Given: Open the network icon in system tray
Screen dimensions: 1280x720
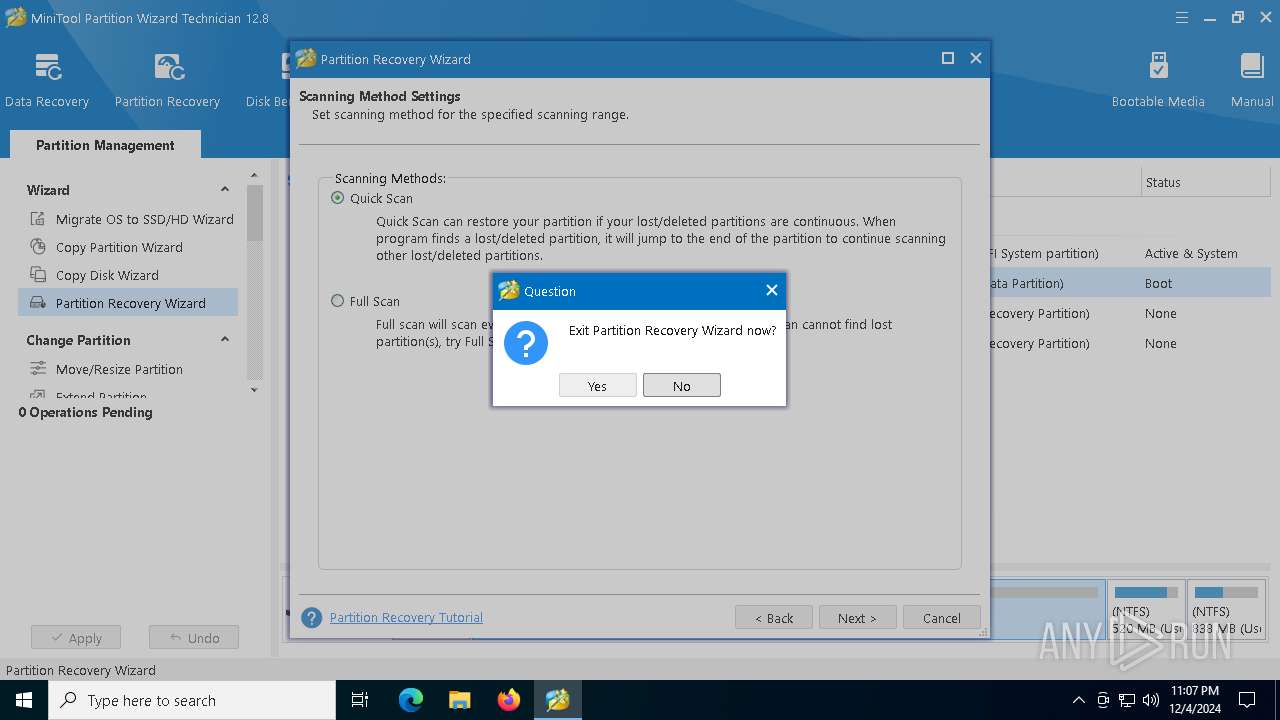Looking at the screenshot, I should point(1127,700).
